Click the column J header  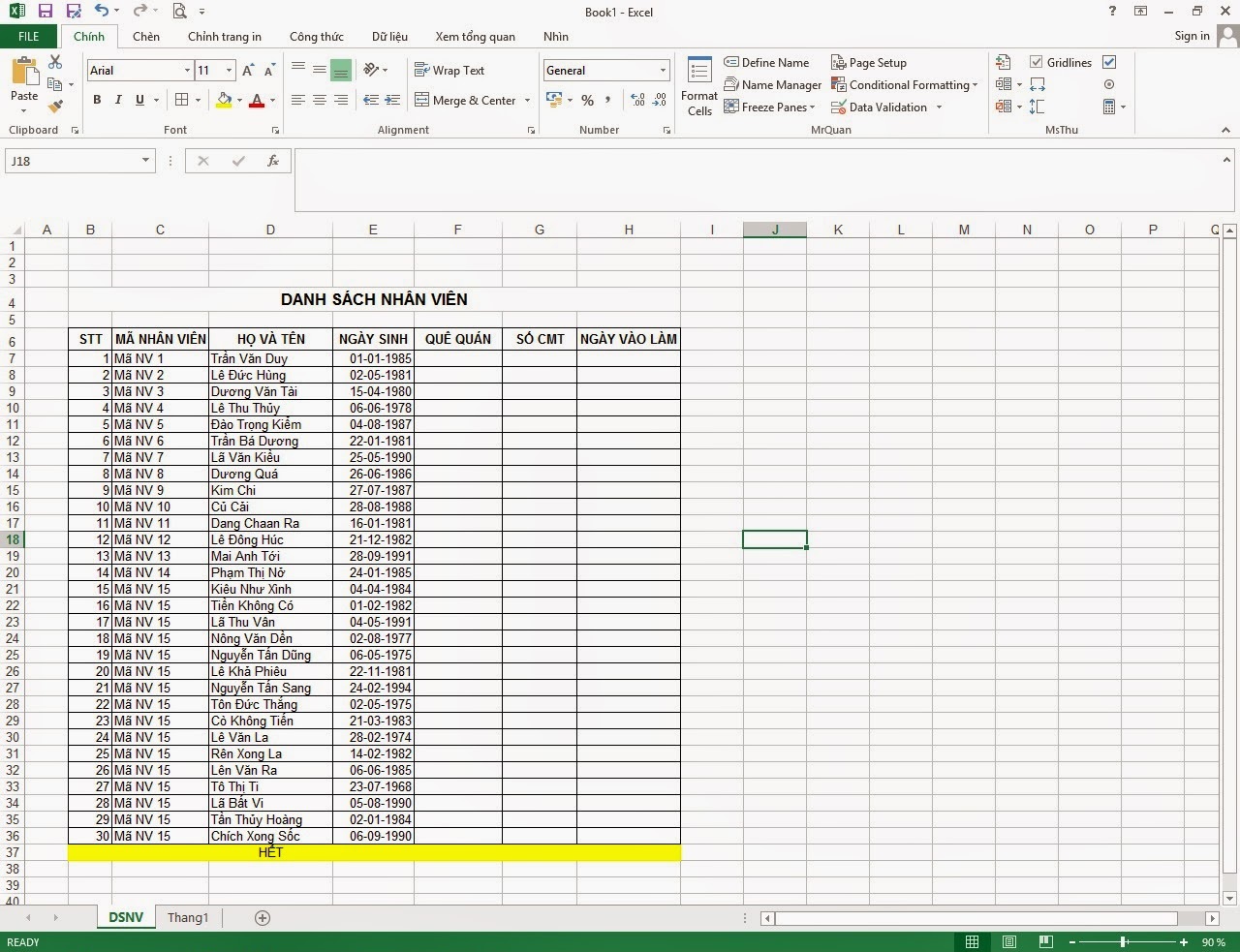pyautogui.click(x=775, y=230)
